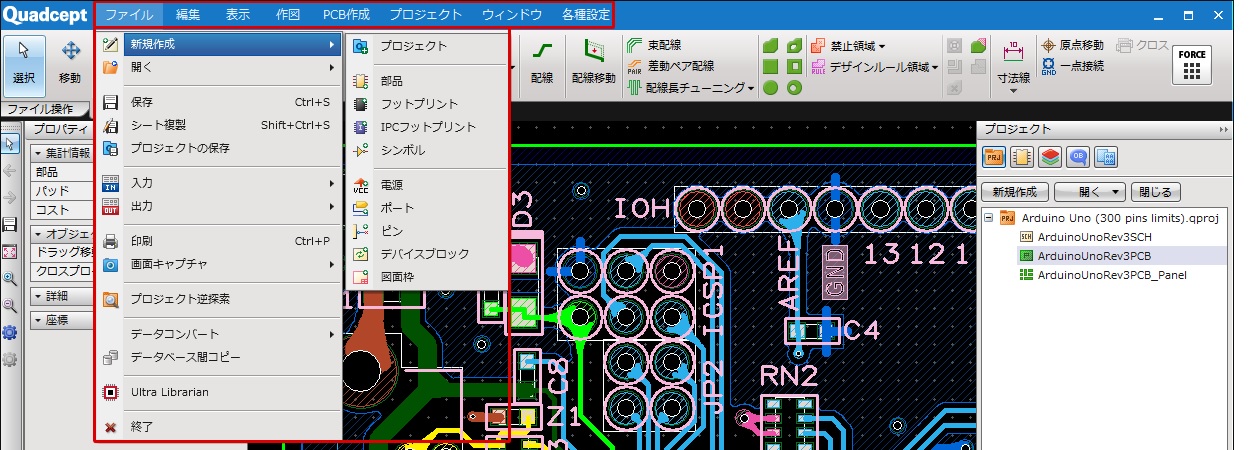Create new デバイスブロック from submenu
The image size is (1250, 450).
coord(427,254)
